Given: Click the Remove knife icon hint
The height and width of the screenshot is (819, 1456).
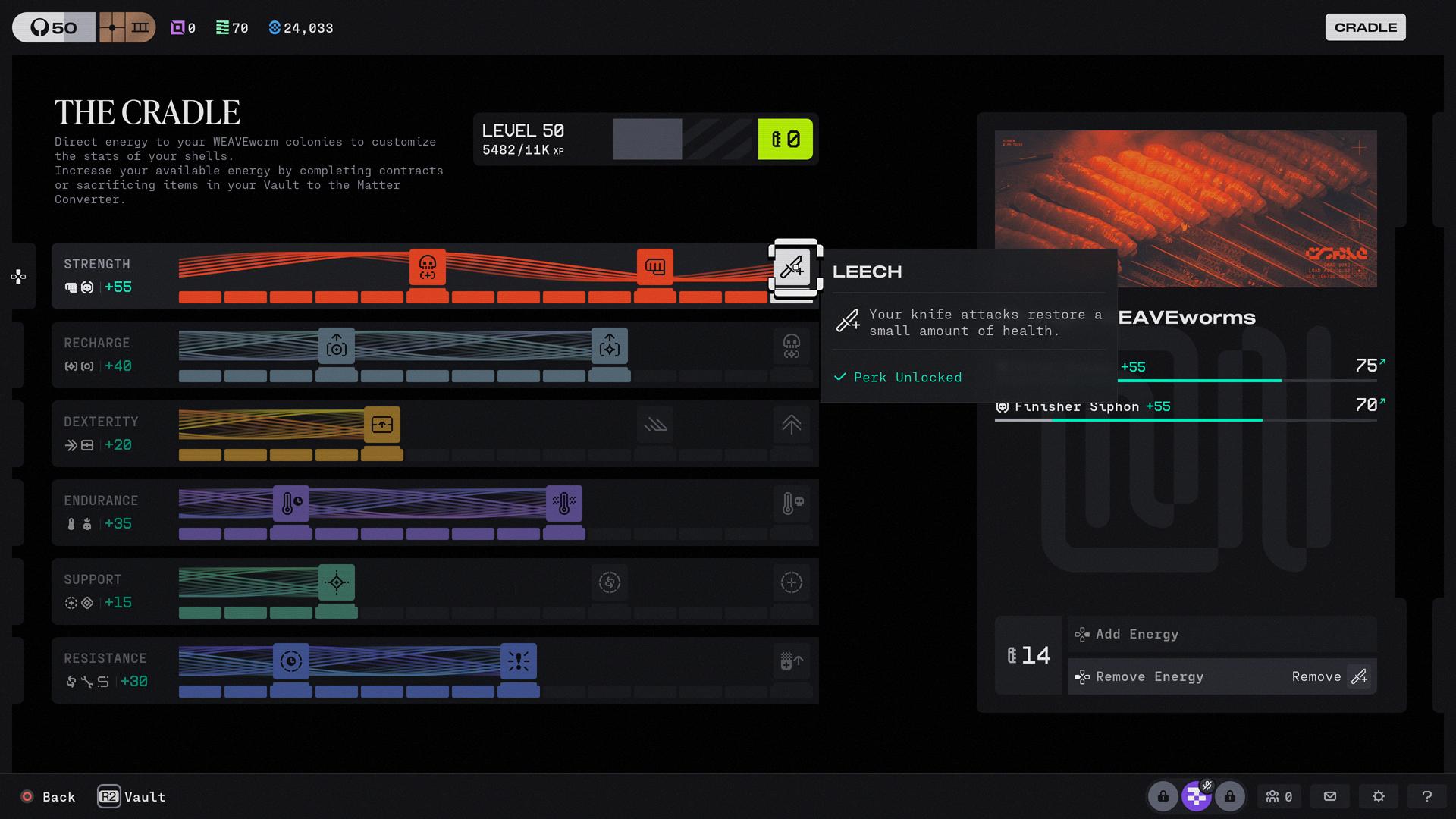Looking at the screenshot, I should tap(1359, 676).
